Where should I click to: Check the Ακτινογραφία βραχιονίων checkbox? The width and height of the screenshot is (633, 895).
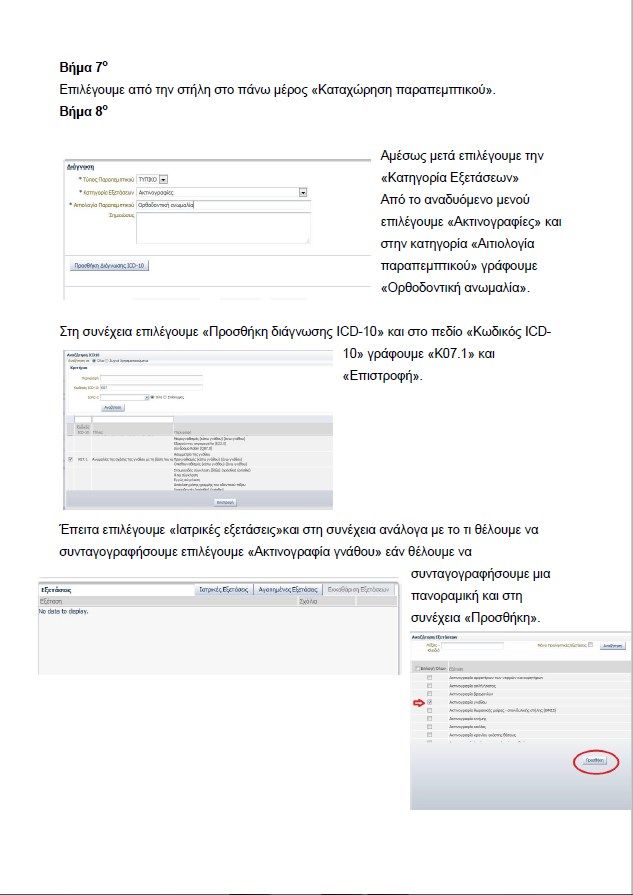pos(429,694)
